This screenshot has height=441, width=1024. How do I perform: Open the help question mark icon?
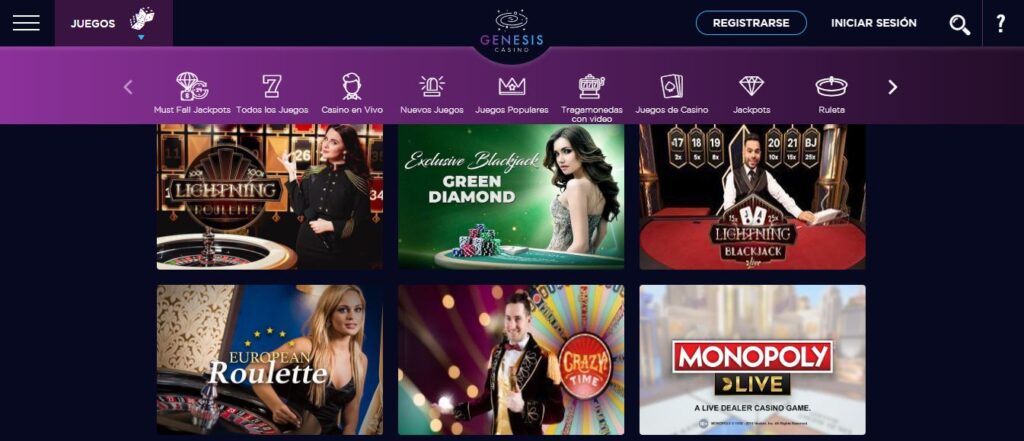pos(1000,24)
